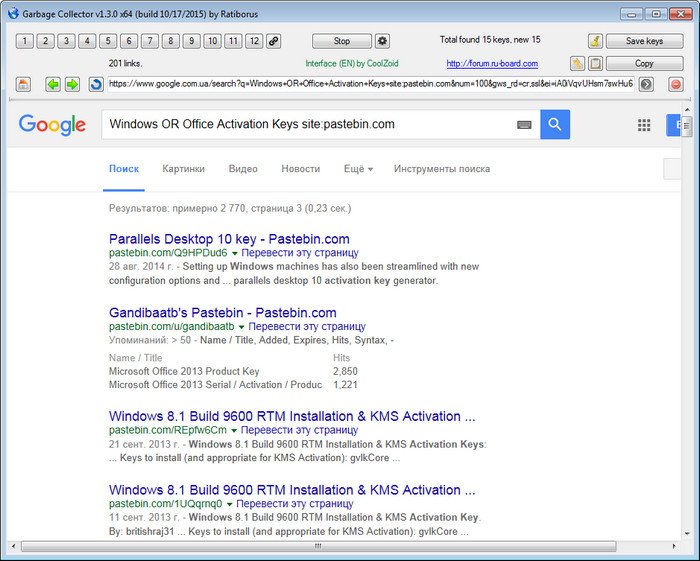The image size is (700, 561).
Task: Click 'Total found 15 keys, new 15' text
Action: [x=490, y=40]
